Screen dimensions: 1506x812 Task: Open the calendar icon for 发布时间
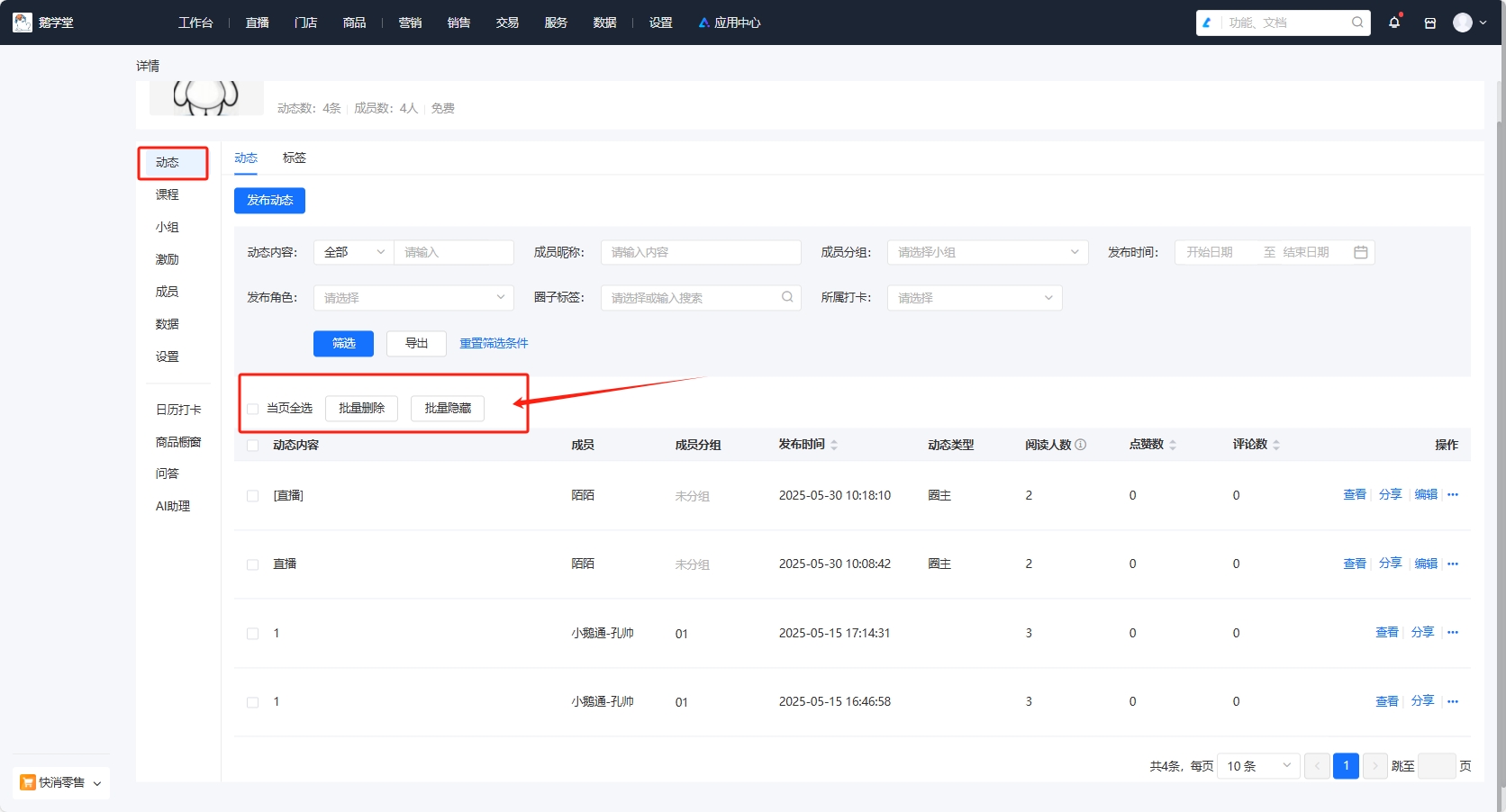(1360, 253)
